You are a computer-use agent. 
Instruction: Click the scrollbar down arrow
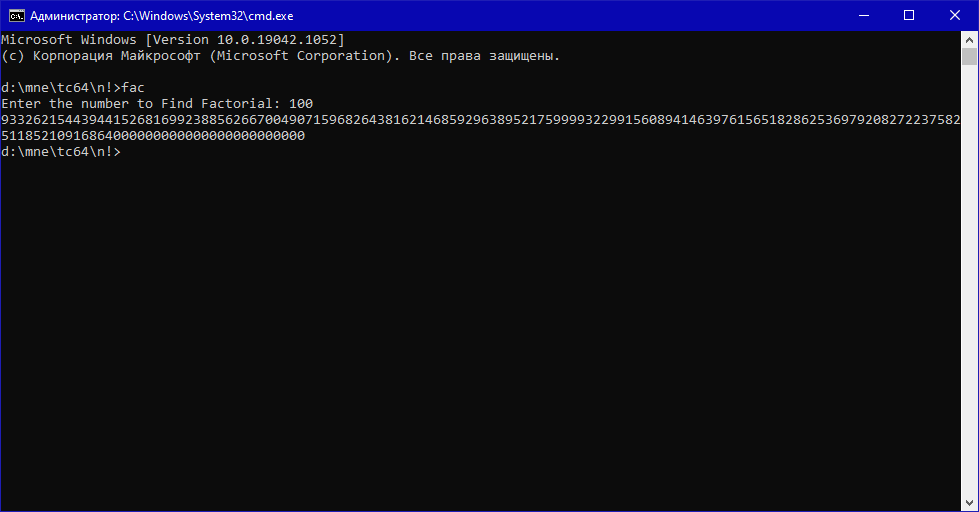969,503
